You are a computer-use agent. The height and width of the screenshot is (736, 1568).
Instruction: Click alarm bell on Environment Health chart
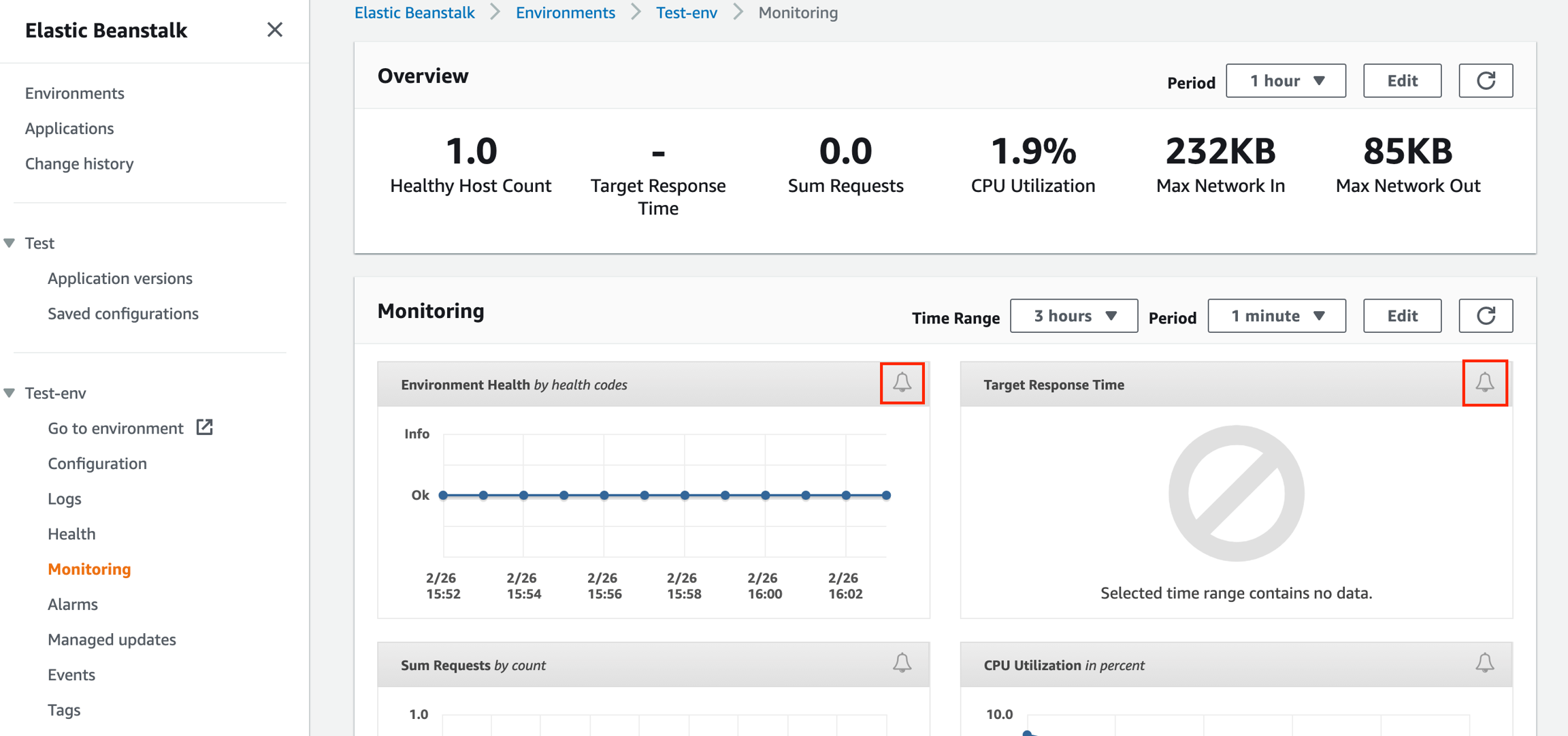(902, 383)
